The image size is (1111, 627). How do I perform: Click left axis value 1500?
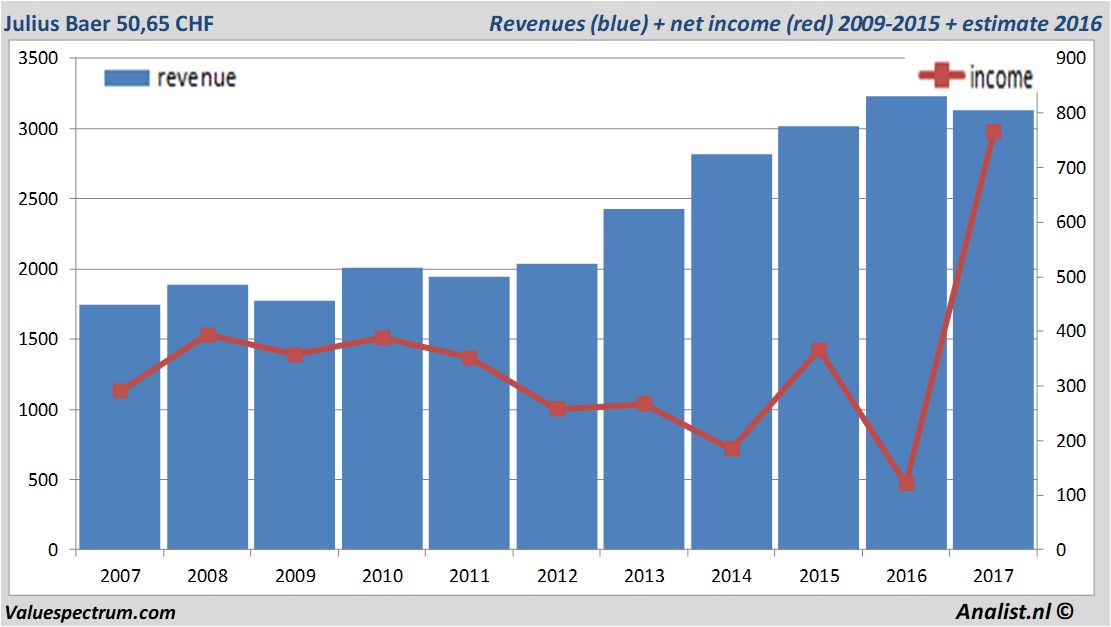tap(38, 339)
